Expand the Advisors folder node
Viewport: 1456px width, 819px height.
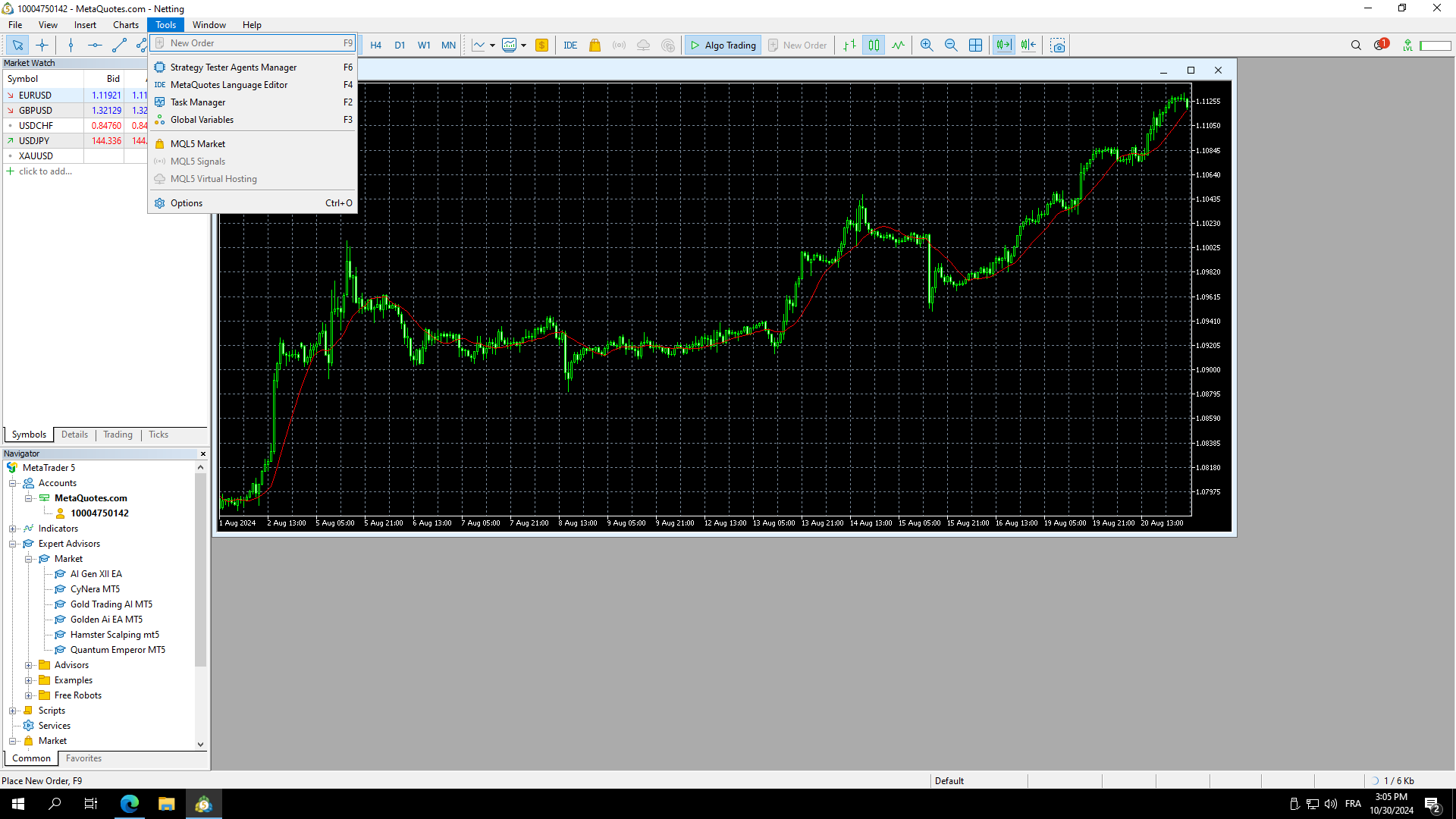point(29,665)
